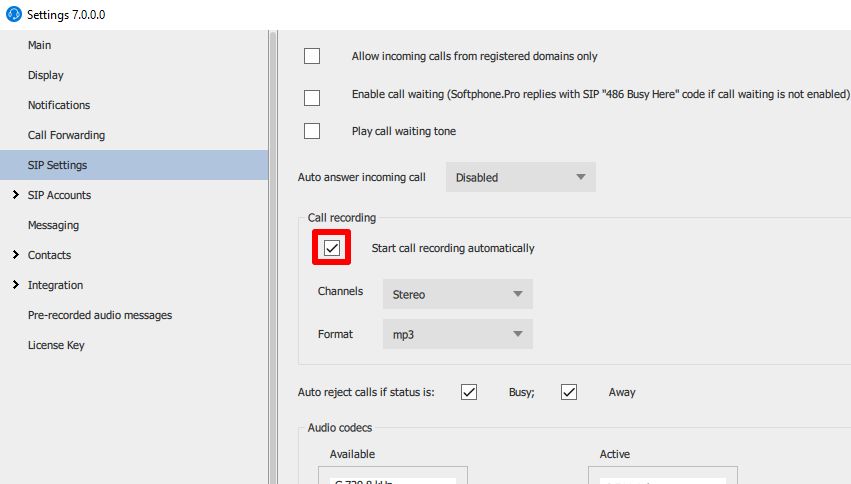Open the Display settings section

46,75
